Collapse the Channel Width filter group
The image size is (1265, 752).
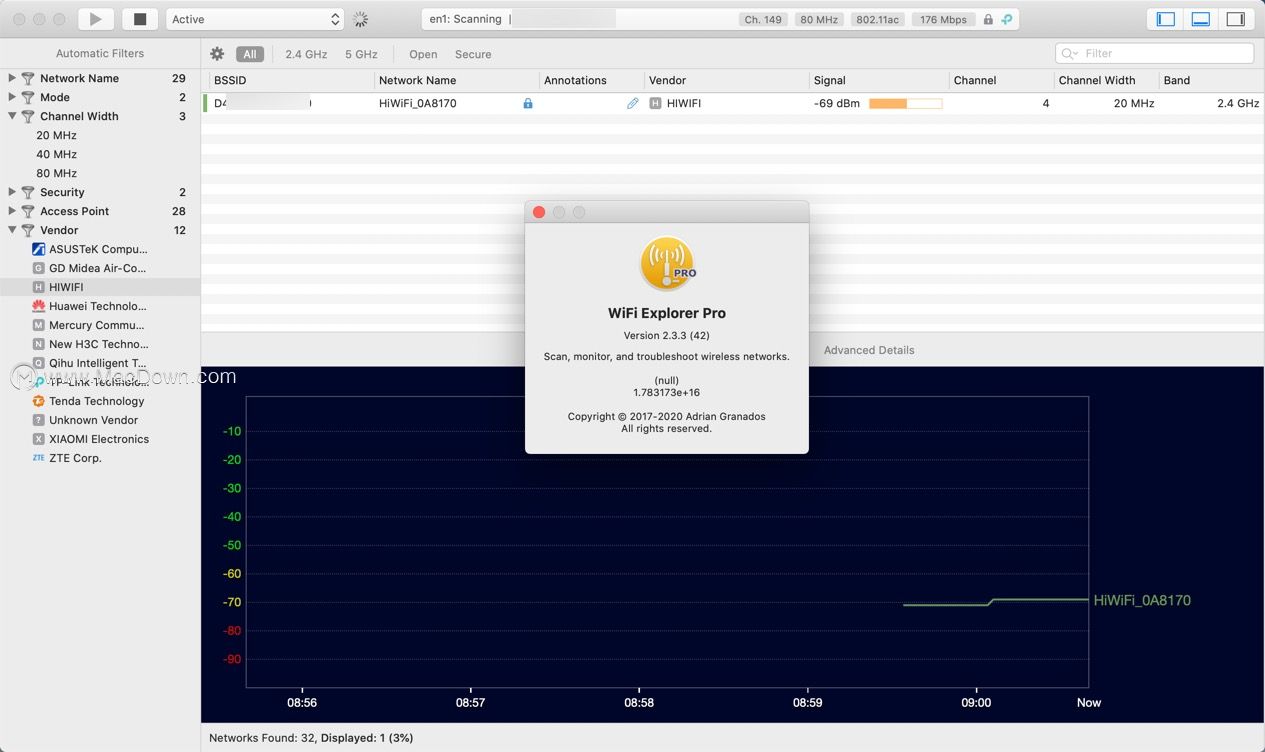[12, 116]
